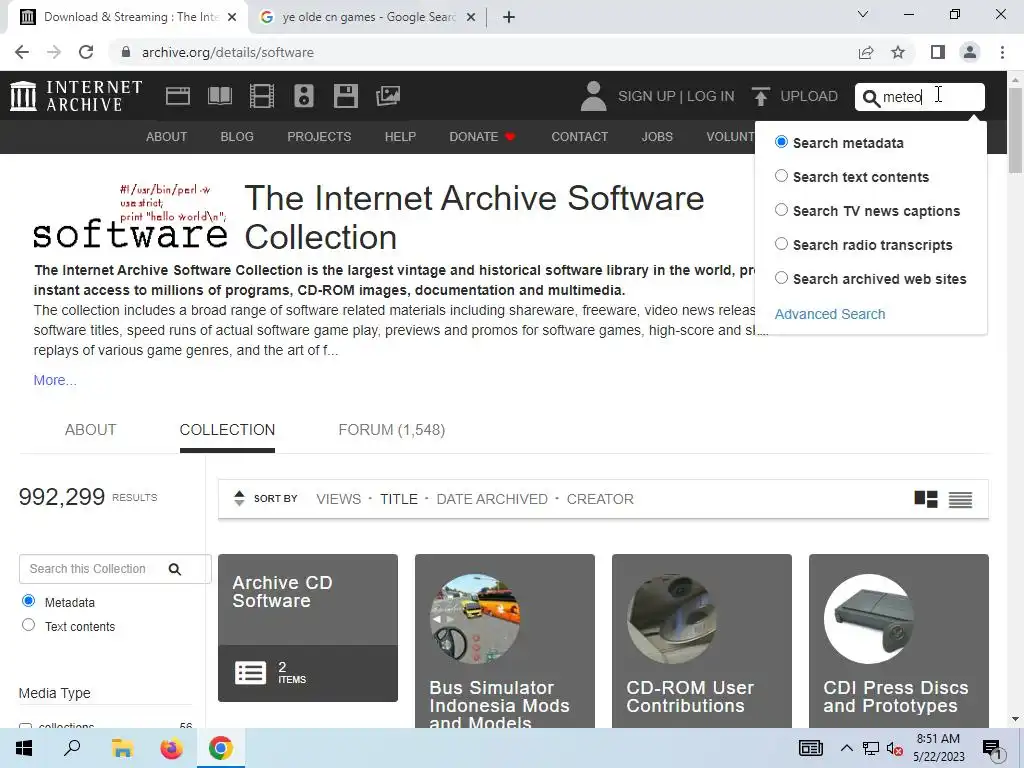Click the upload arrow icon
The image size is (1024, 768).
[x=760, y=97]
